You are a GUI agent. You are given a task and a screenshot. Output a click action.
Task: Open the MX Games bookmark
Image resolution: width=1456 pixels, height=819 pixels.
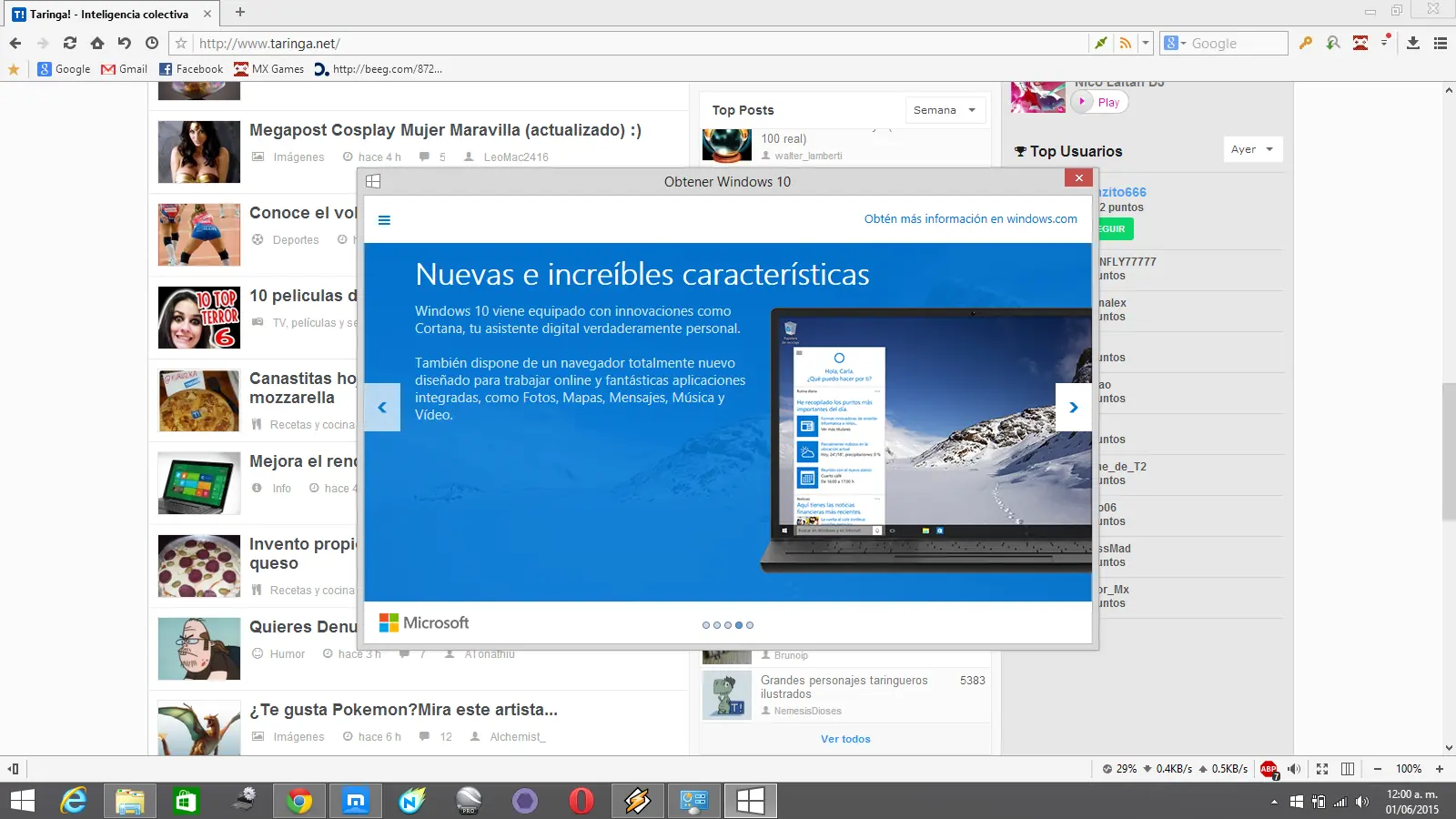(269, 69)
